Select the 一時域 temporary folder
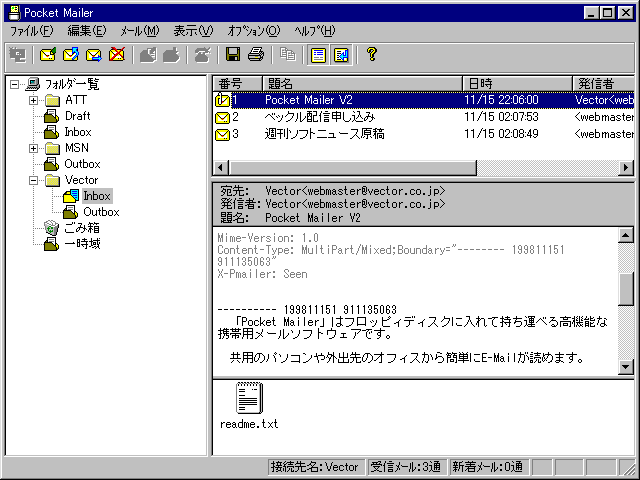Image resolution: width=640 pixels, height=480 pixels. coord(82,244)
